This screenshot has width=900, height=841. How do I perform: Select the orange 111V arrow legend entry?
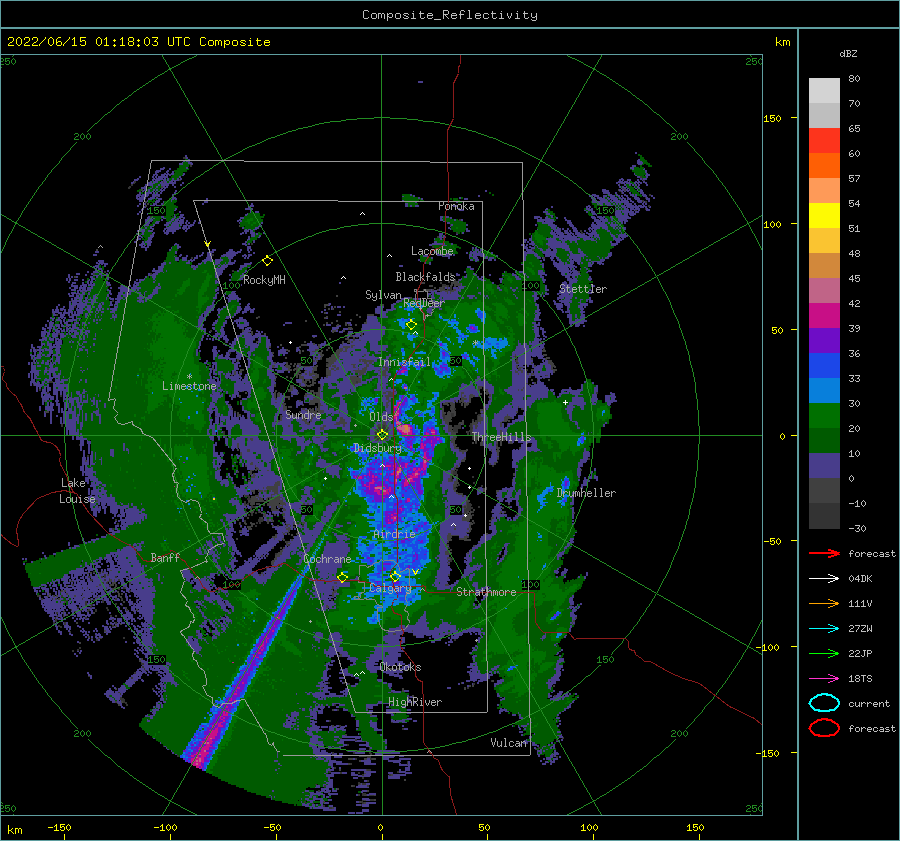824,603
